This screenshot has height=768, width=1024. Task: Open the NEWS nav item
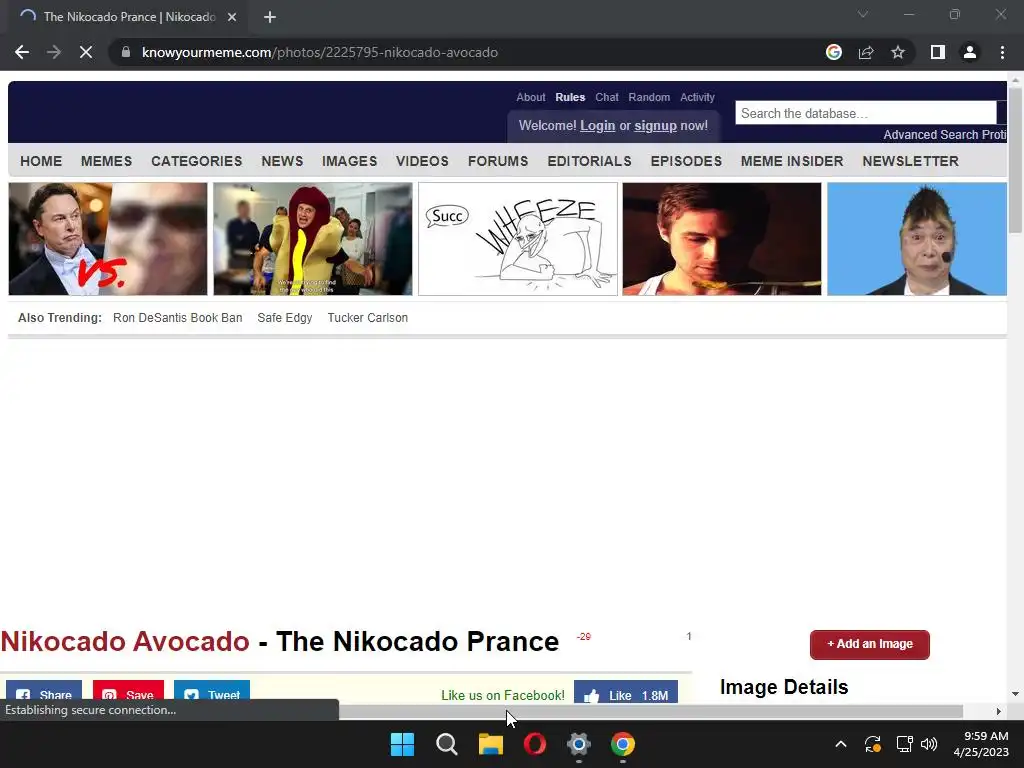pyautogui.click(x=282, y=161)
